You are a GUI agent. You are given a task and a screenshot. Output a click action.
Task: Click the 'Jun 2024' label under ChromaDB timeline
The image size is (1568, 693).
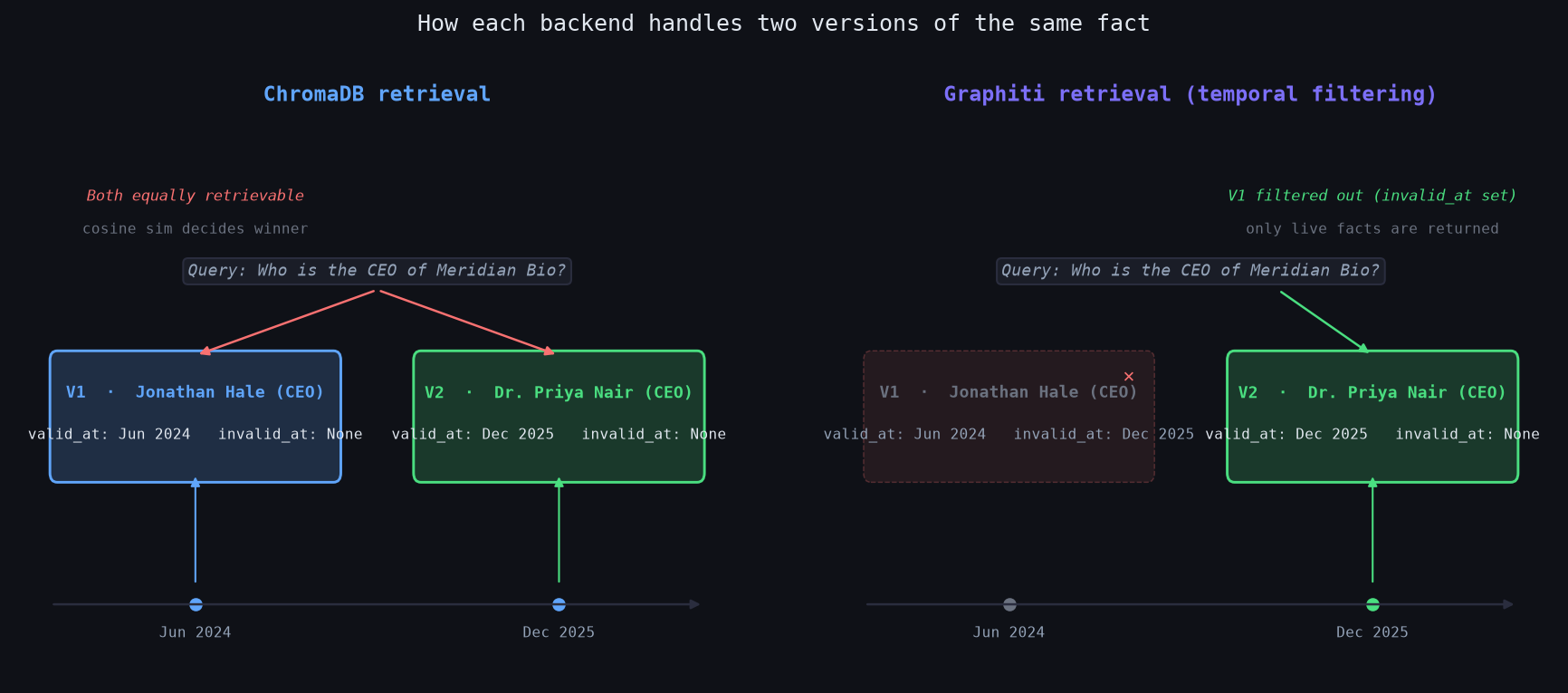click(196, 632)
